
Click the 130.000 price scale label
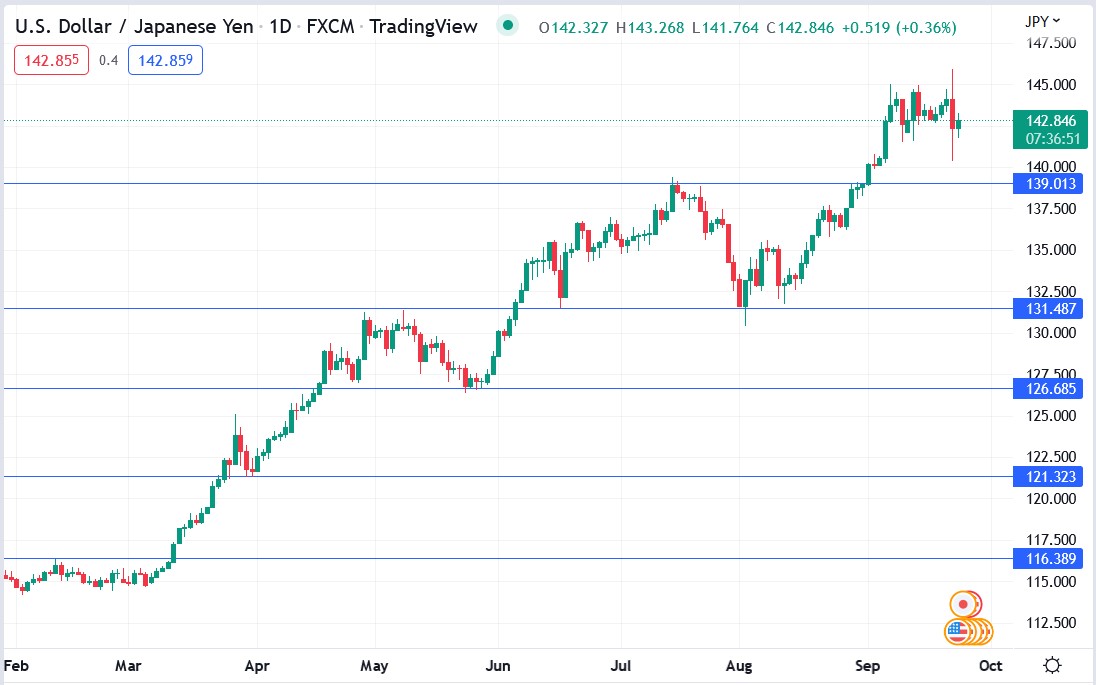pos(1051,333)
